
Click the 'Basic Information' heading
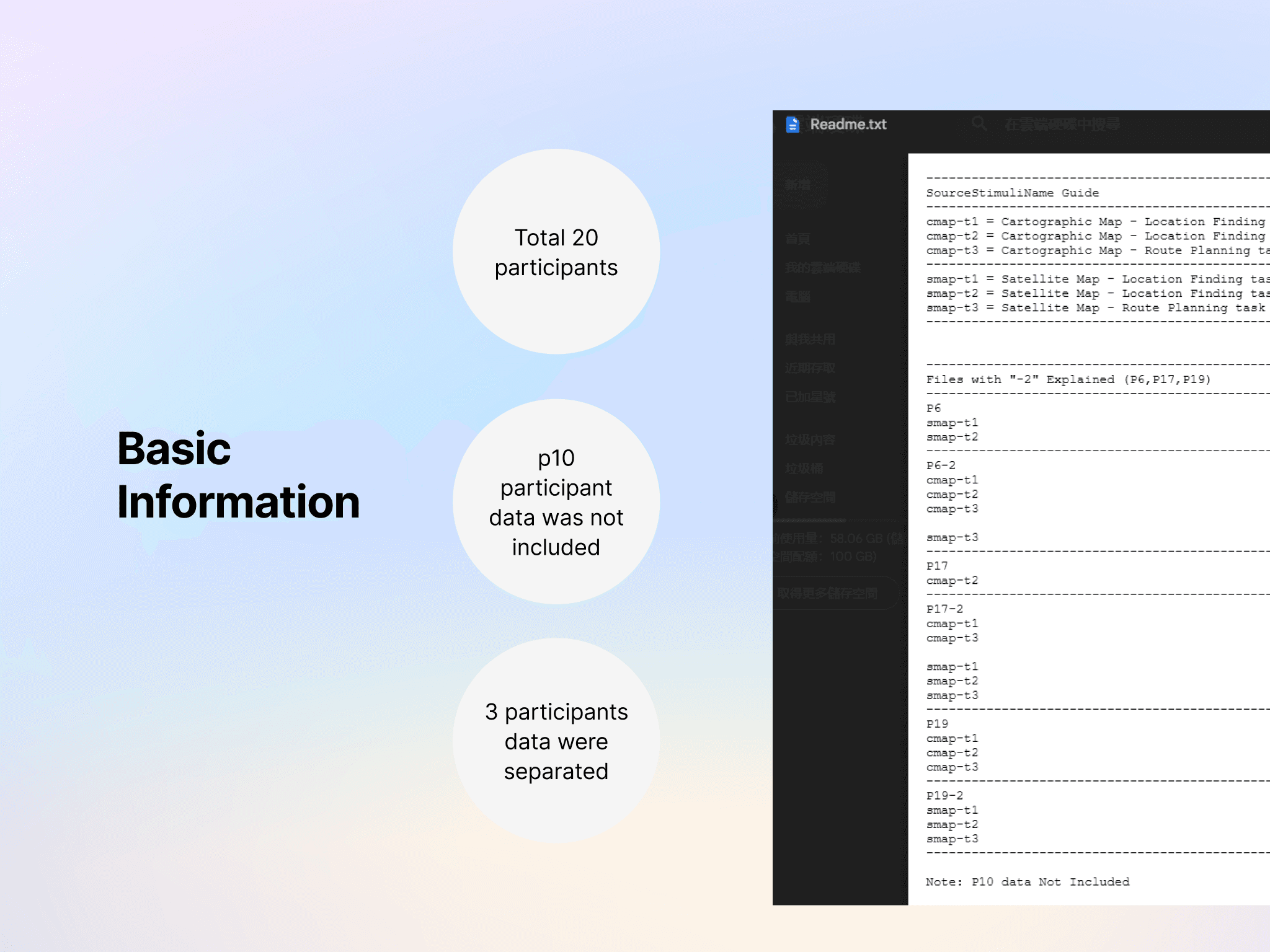(x=238, y=475)
